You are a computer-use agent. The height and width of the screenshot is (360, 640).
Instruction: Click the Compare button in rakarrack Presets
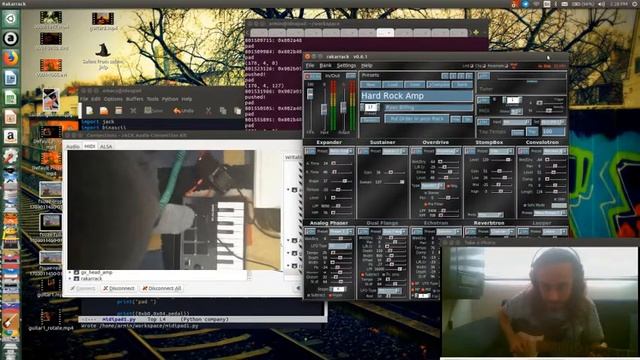438,84
